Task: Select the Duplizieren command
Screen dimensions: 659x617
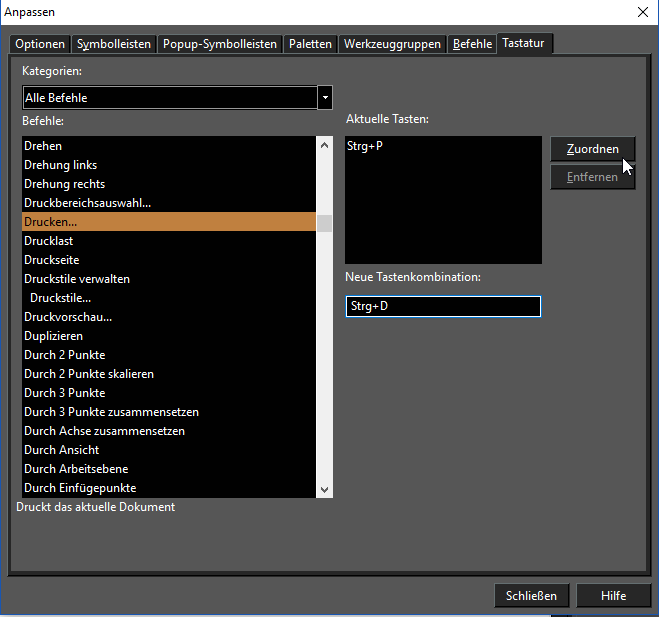Action: (169, 336)
